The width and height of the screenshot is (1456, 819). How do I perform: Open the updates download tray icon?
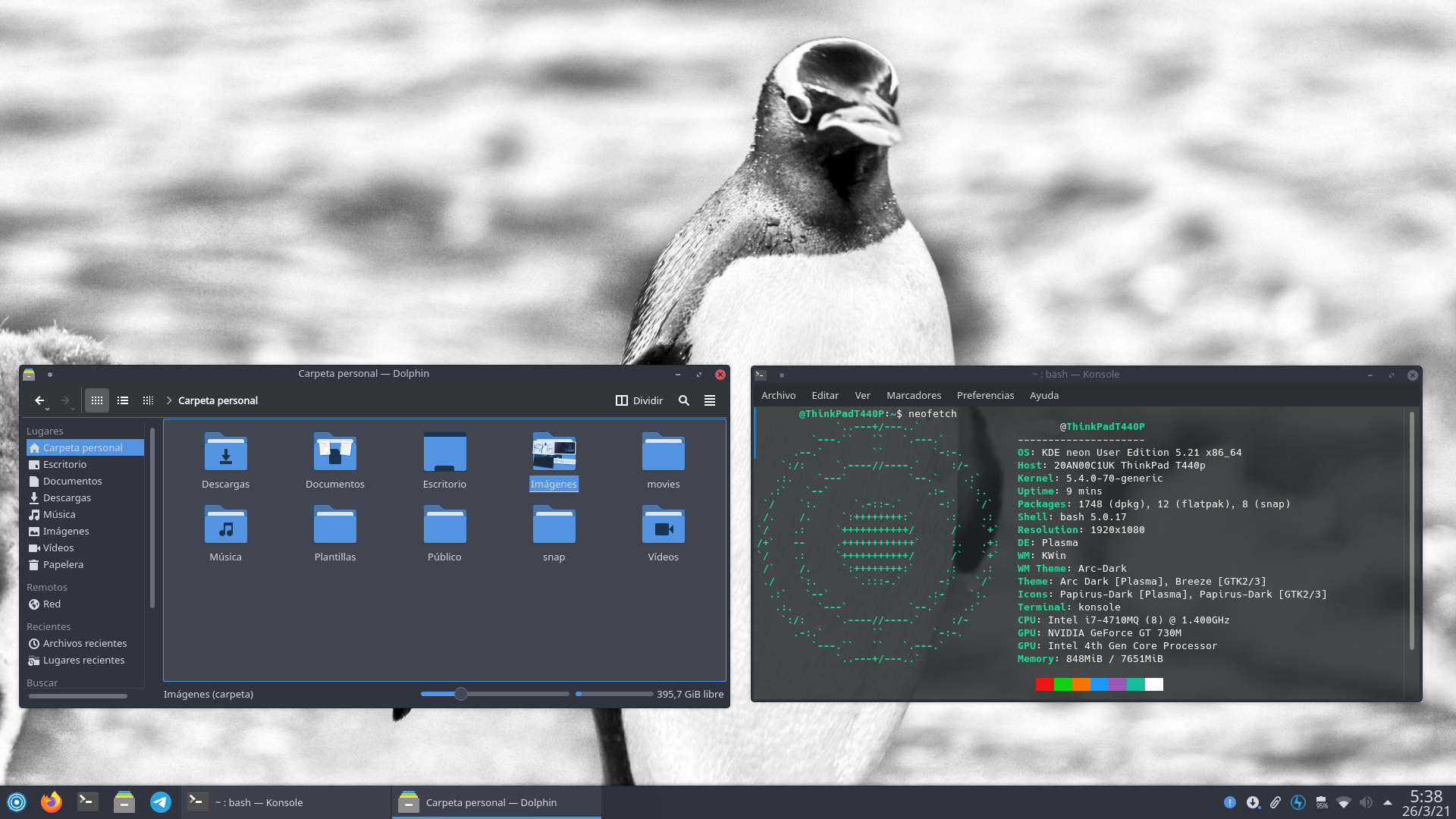1253,802
